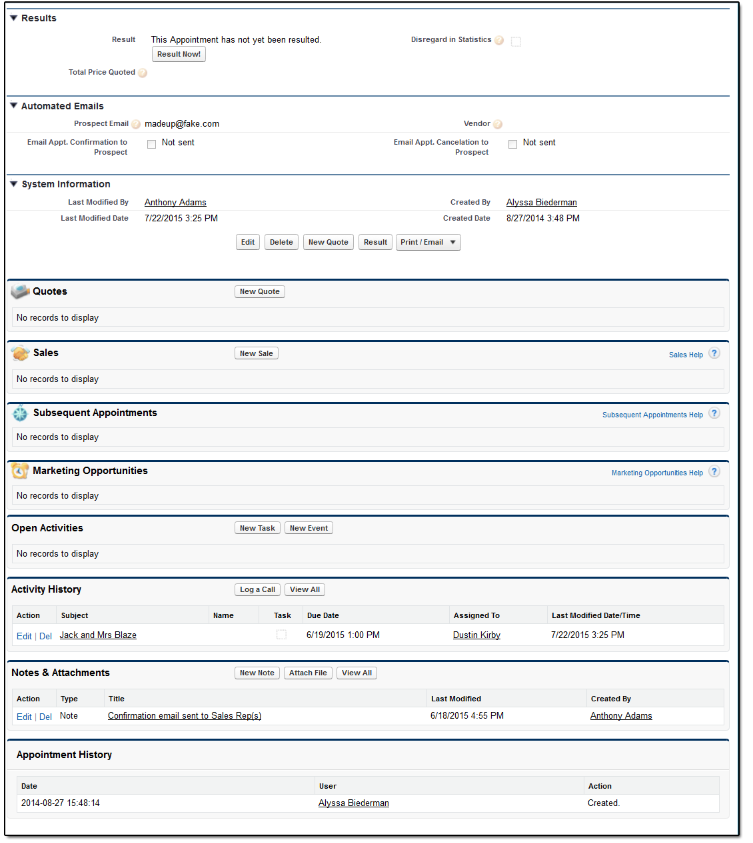Screen dimensions: 753x843
Task: Open the Print / Email dropdown
Action: coord(428,242)
